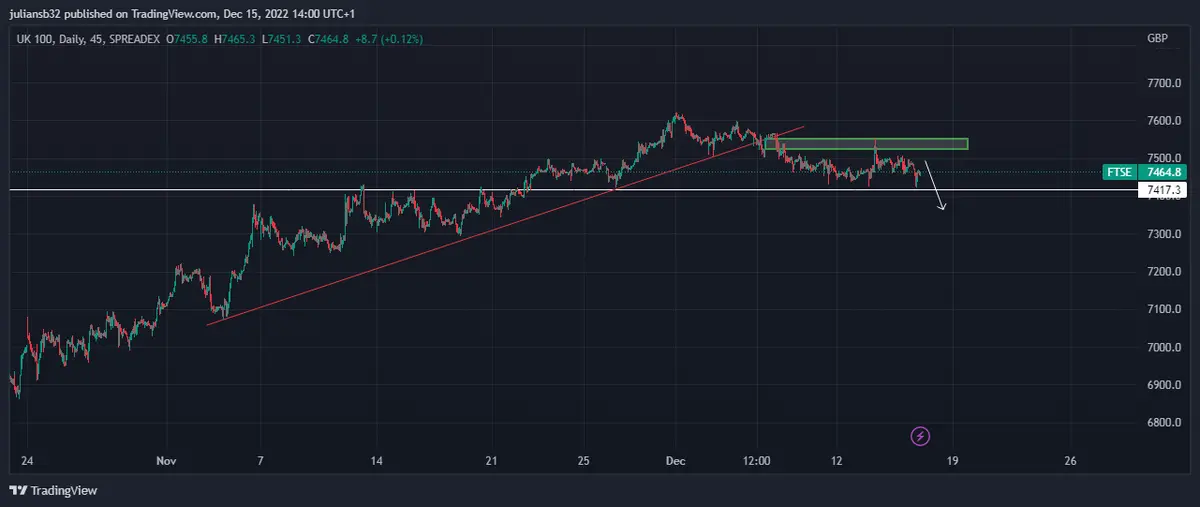The width and height of the screenshot is (1200, 507).
Task: Click the current price label 7464.8
Action: click(x=1165, y=172)
